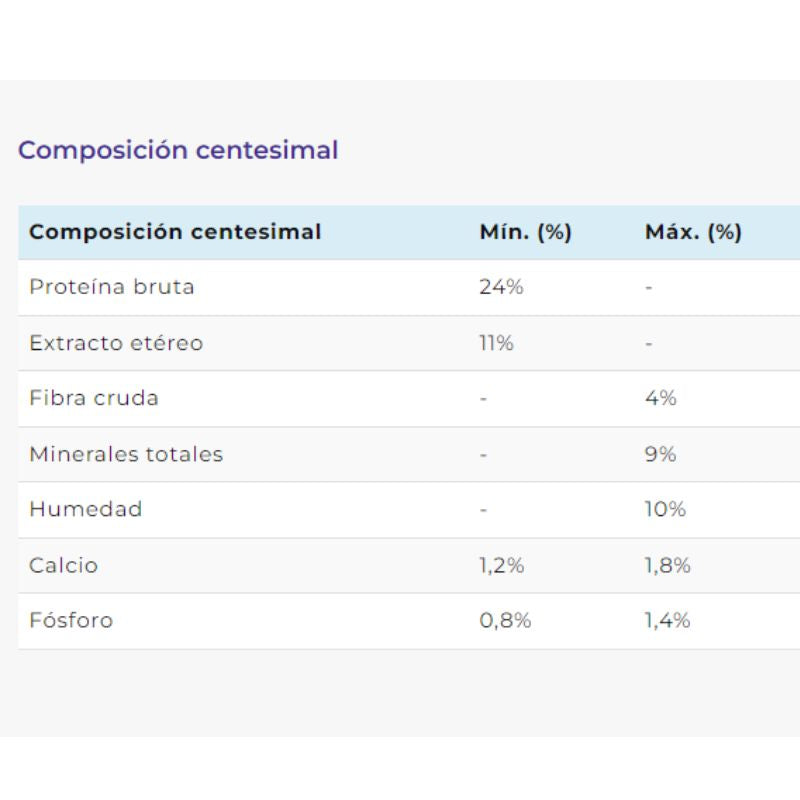800x800 pixels.
Task: Click the 1,2% Calcio minimum value
Action: 502,566
